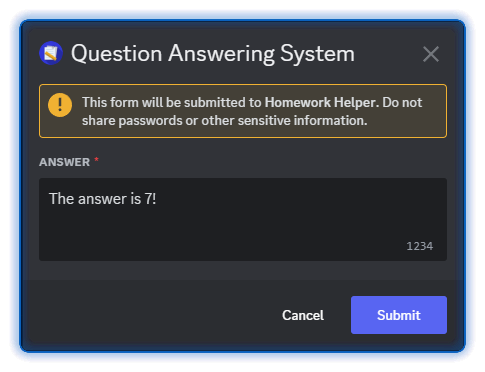Click the yellow exclamation warning icon

60,105
